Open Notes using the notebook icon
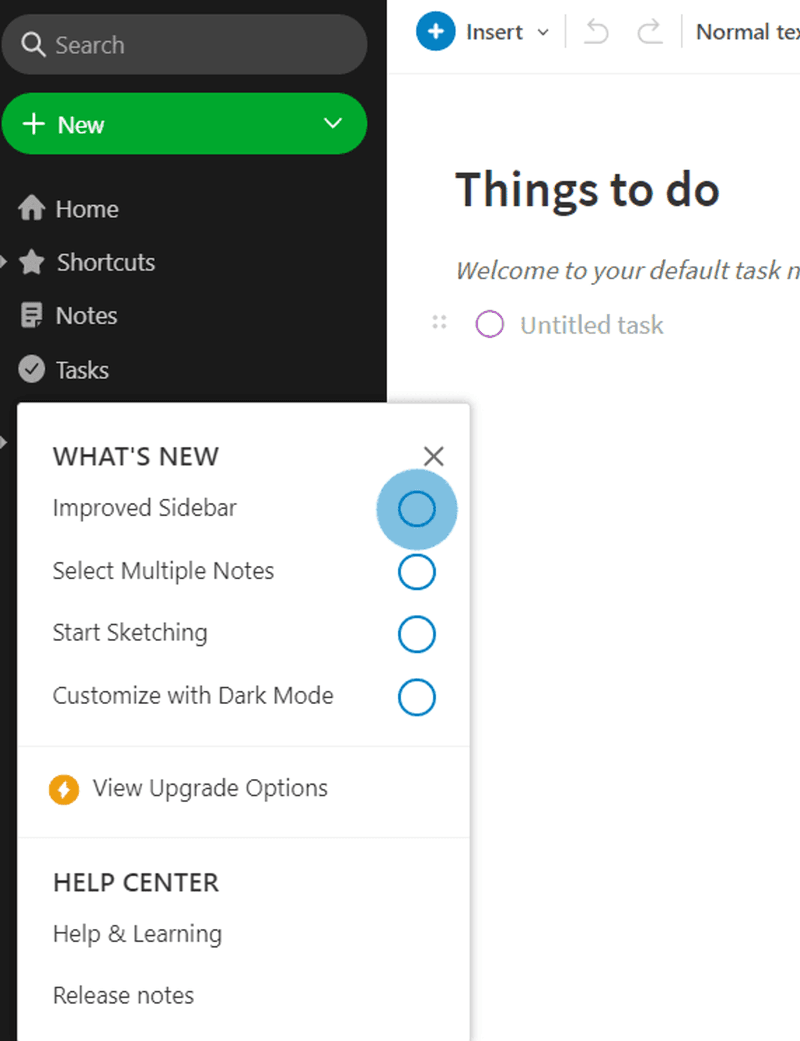Viewport: 800px width, 1041px height. 30,315
